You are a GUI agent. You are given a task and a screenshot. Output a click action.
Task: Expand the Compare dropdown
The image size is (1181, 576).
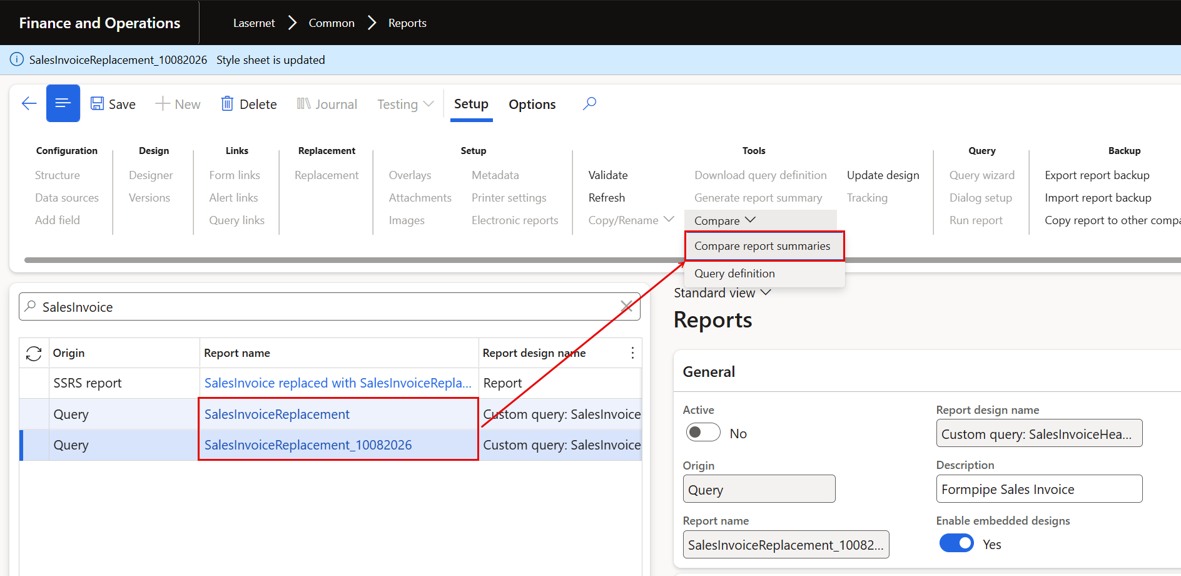pyautogui.click(x=725, y=221)
